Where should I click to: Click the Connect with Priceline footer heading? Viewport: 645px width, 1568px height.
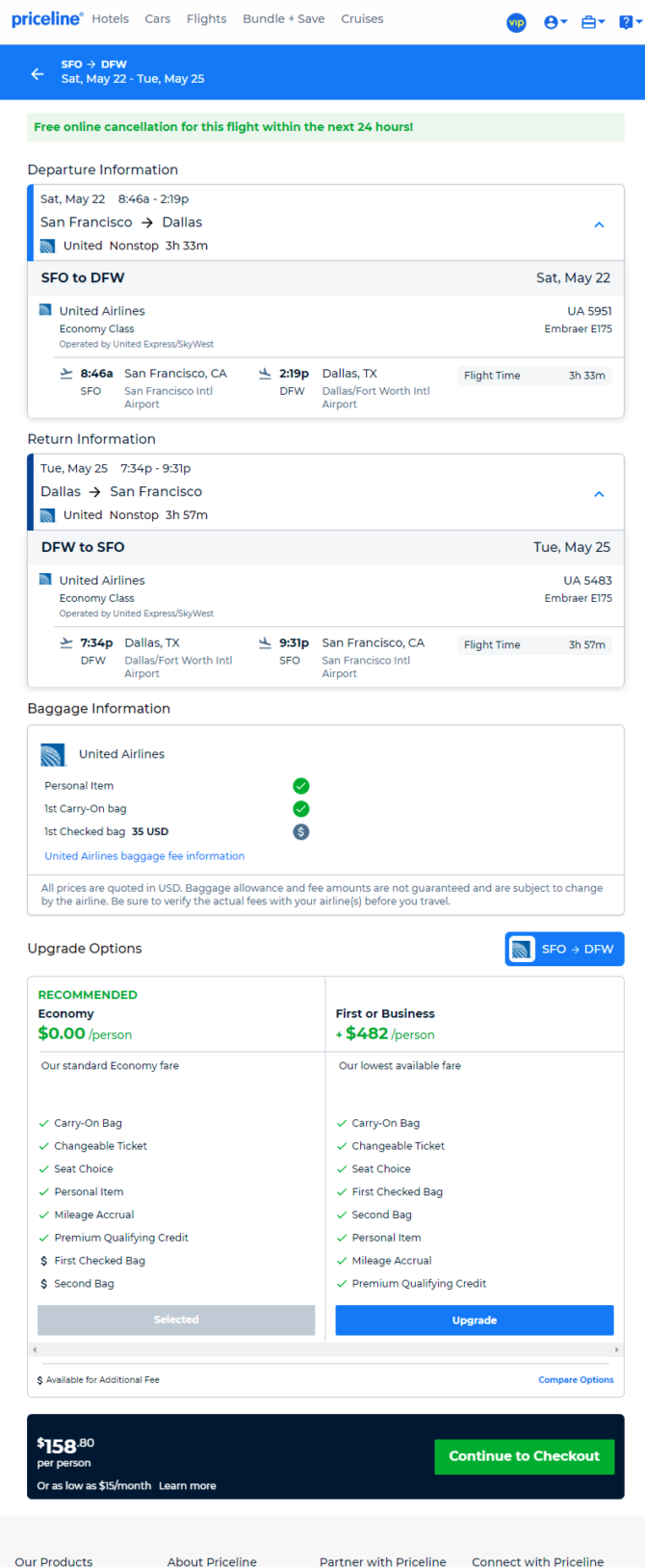point(538,1561)
